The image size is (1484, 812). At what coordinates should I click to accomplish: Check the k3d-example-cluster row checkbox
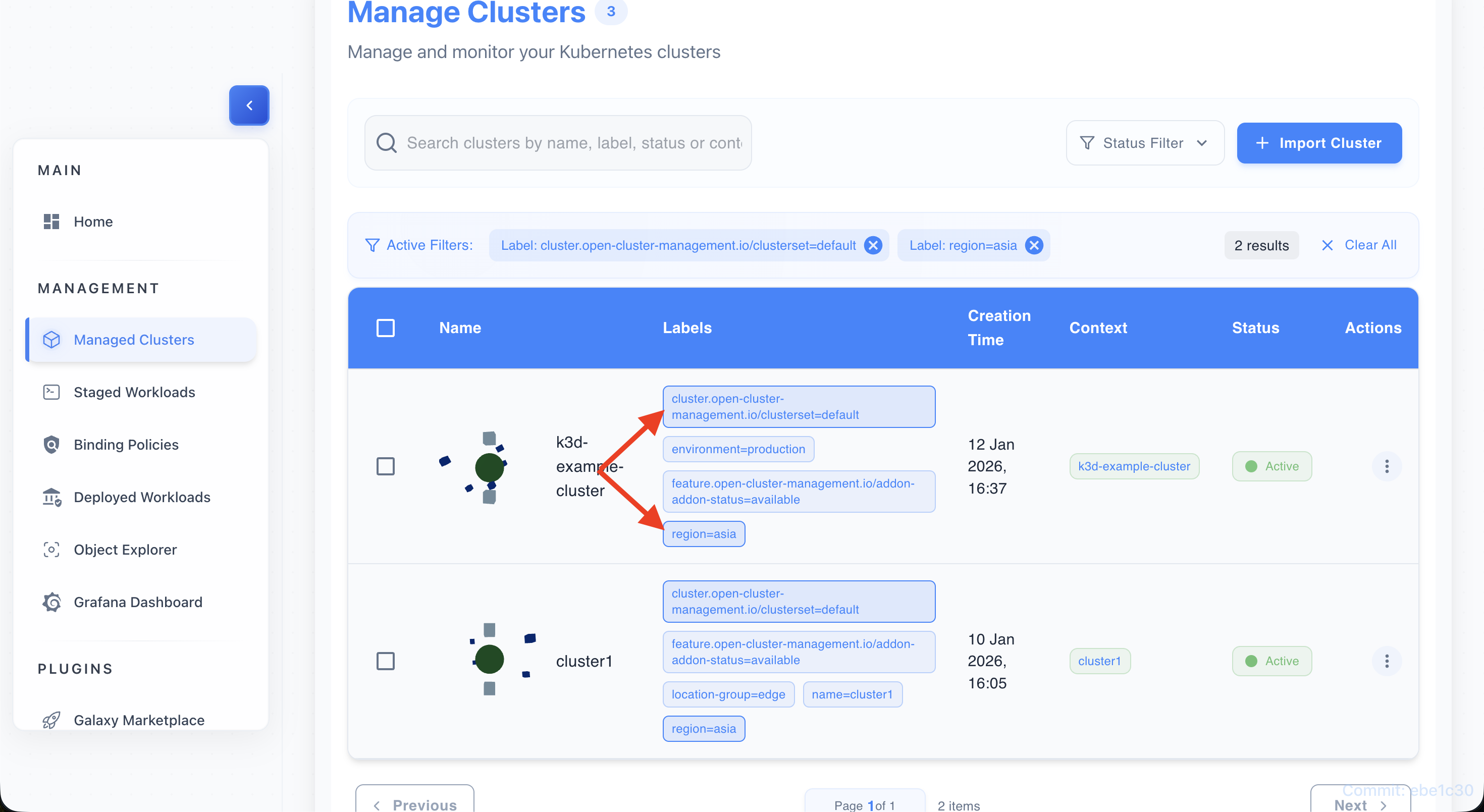pyautogui.click(x=386, y=466)
